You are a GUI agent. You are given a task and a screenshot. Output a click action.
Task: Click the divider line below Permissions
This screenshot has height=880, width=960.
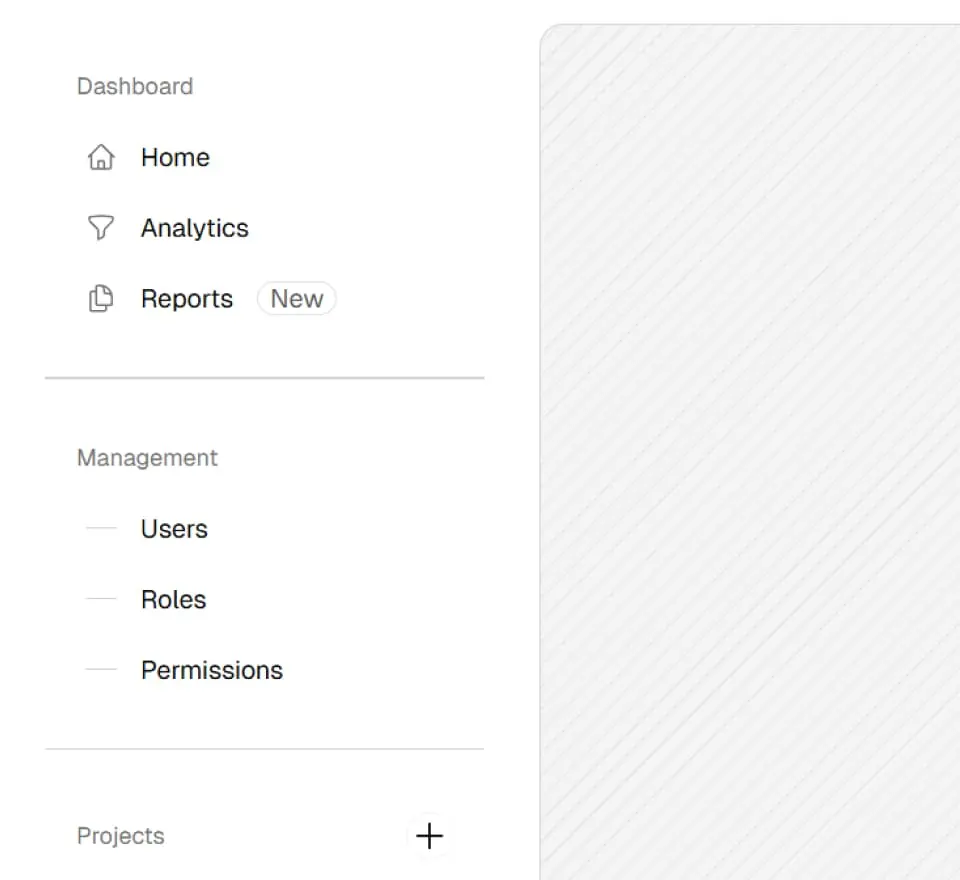[264, 749]
